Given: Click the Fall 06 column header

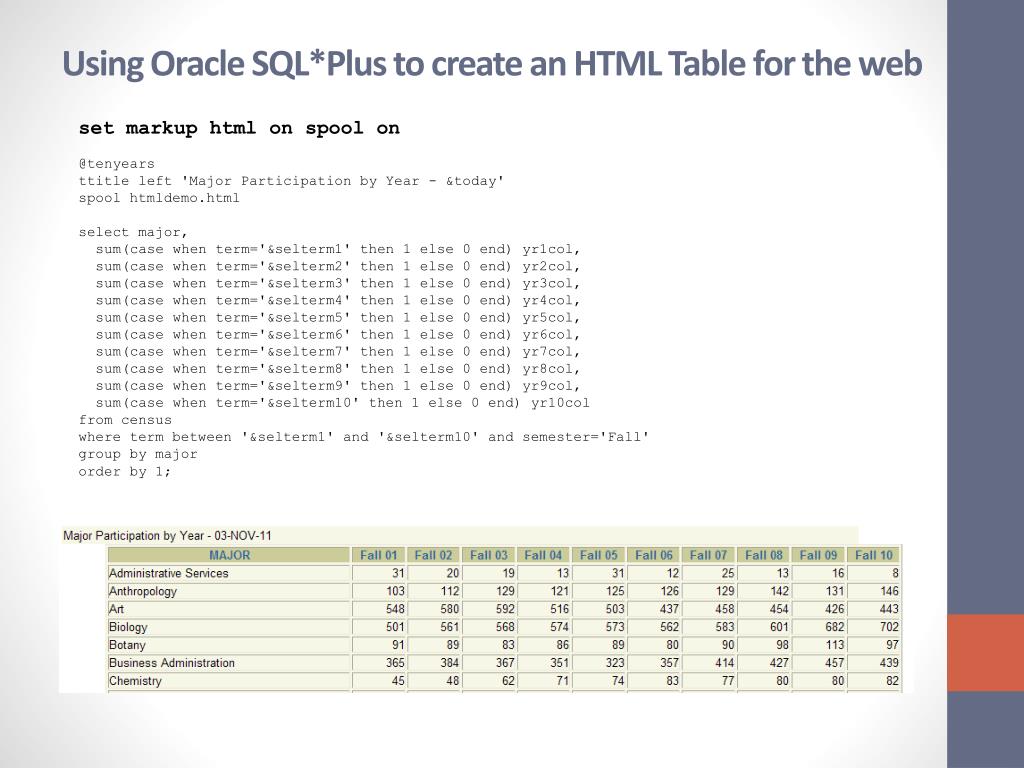Looking at the screenshot, I should [x=654, y=555].
